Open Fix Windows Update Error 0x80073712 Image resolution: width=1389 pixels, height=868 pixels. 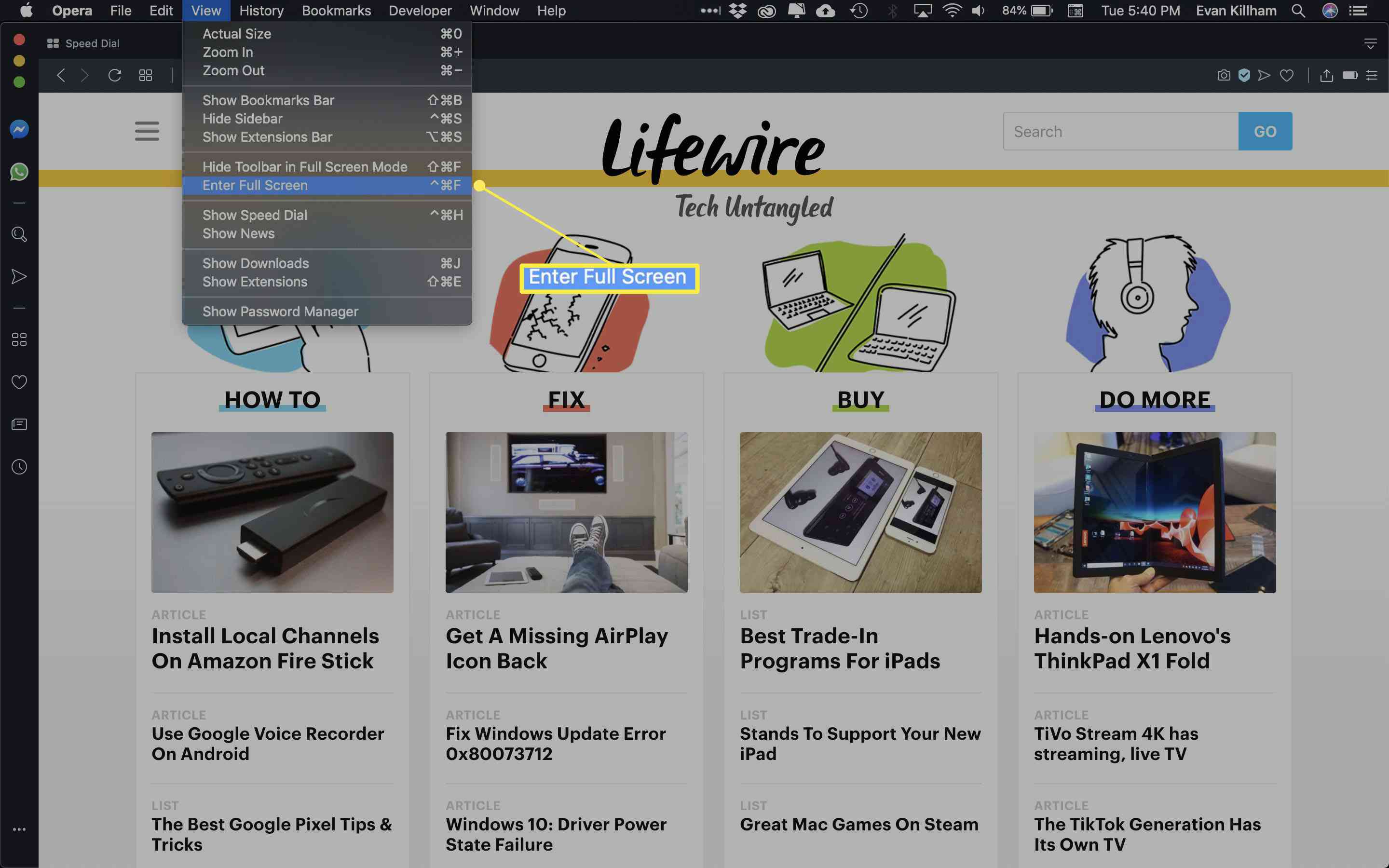(556, 744)
